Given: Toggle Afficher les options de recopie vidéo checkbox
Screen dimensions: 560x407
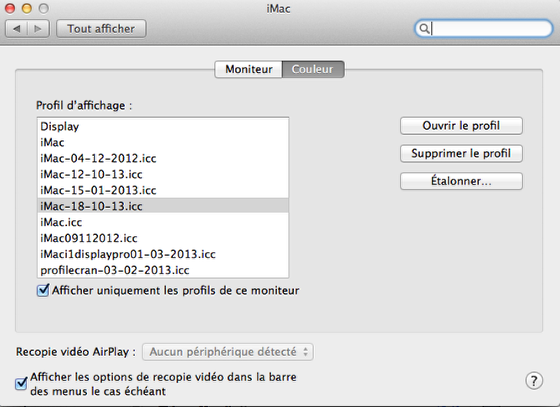Looking at the screenshot, I should click(x=21, y=383).
